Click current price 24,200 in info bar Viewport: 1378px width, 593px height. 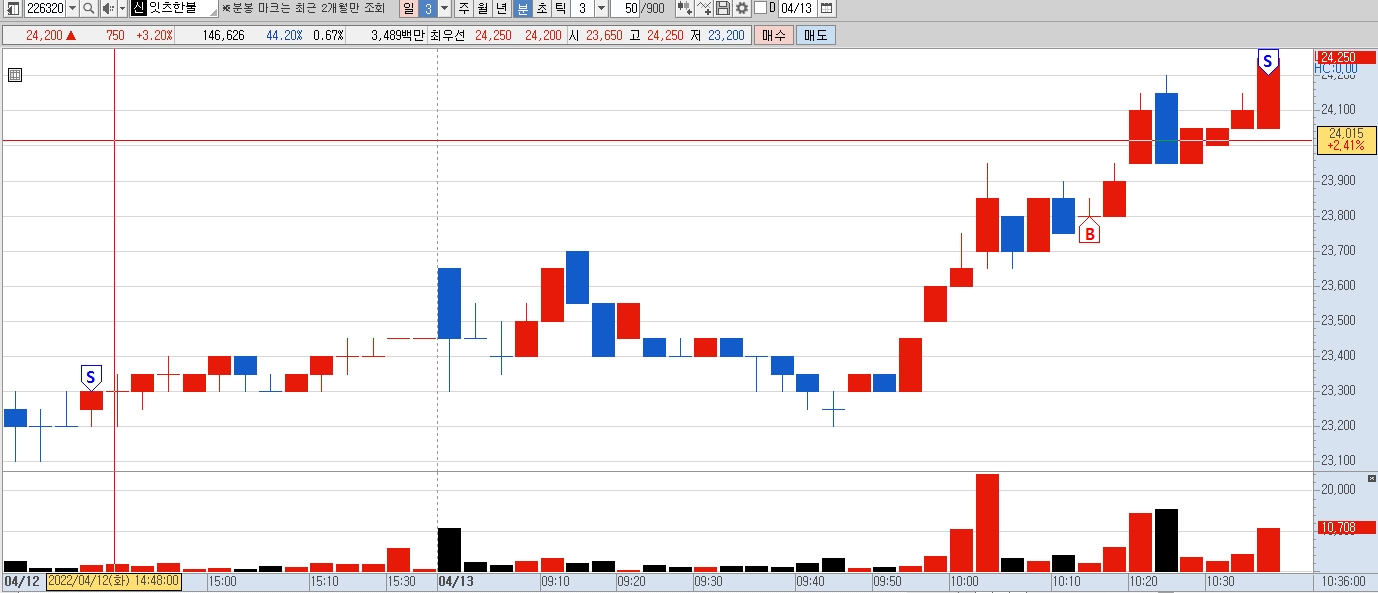tap(45, 35)
